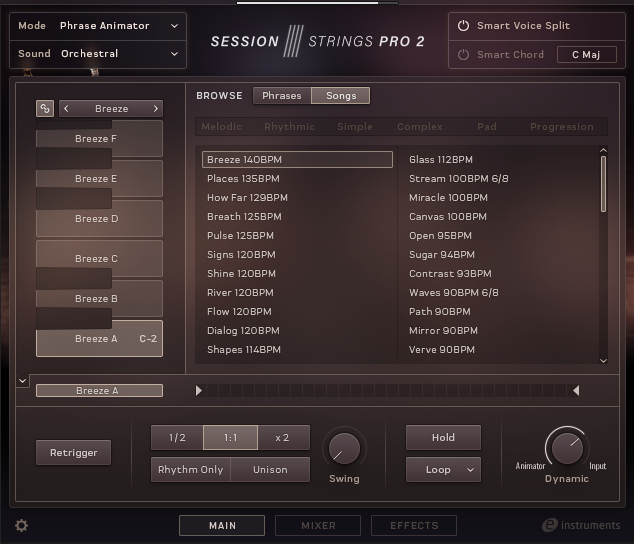Enable Rhythm Only mode
The height and width of the screenshot is (544, 634).
pyautogui.click(x=190, y=470)
